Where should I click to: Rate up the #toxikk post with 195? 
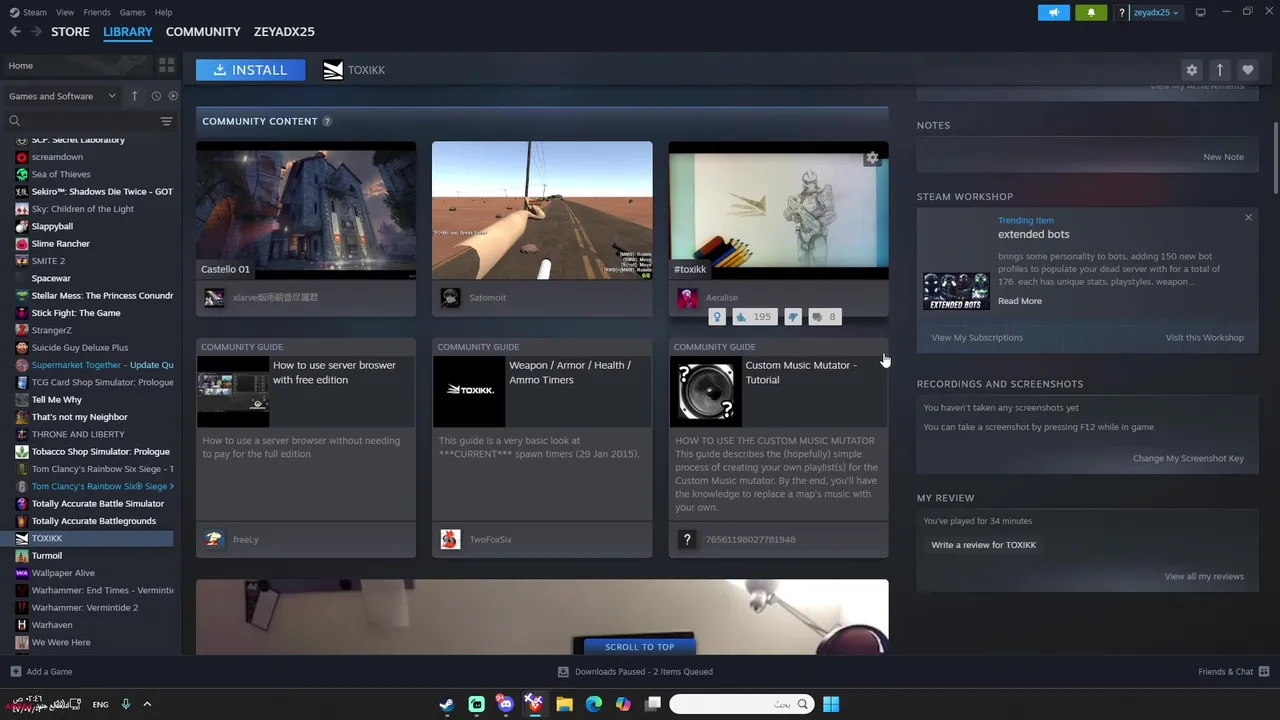click(x=754, y=317)
